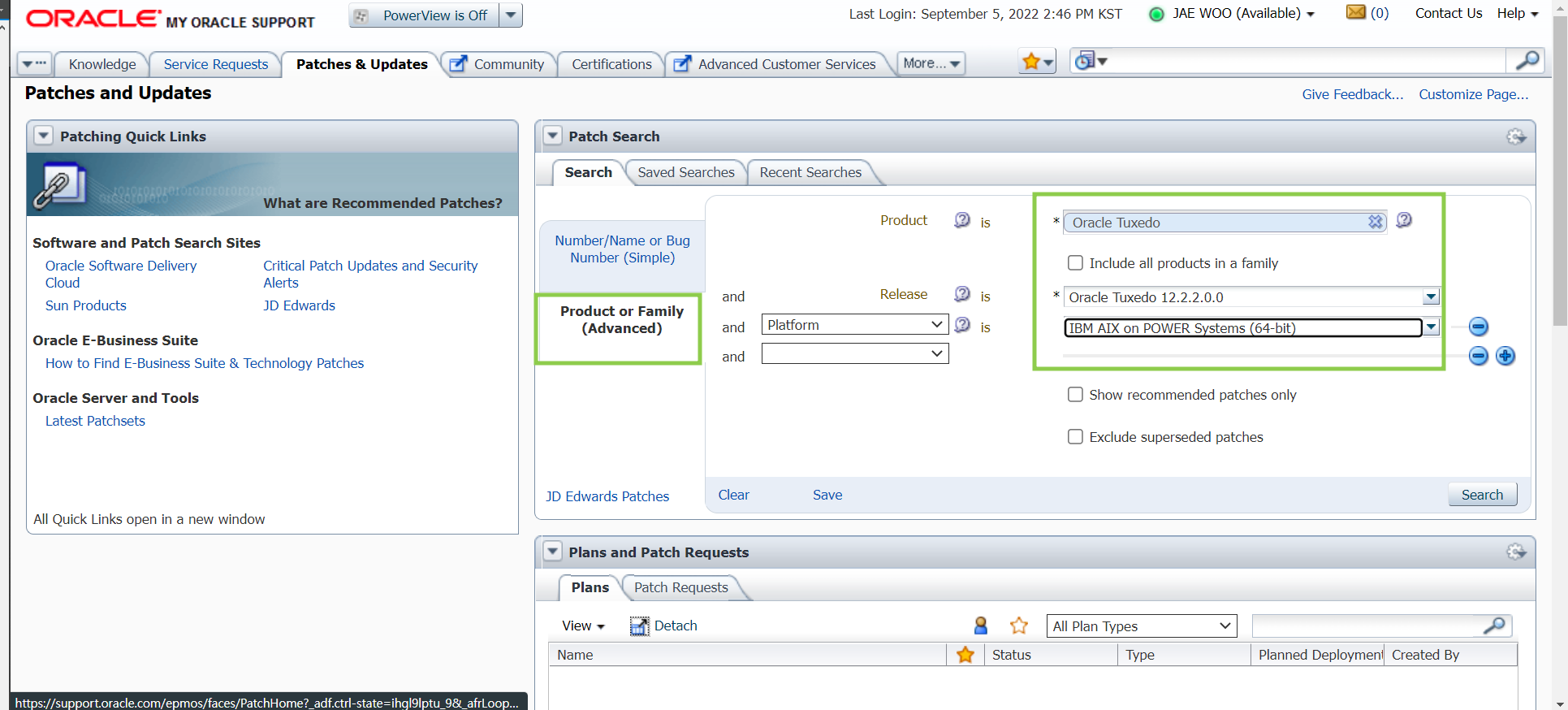The width and height of the screenshot is (1568, 710).
Task: Check Include all products in a family
Action: 1075,262
